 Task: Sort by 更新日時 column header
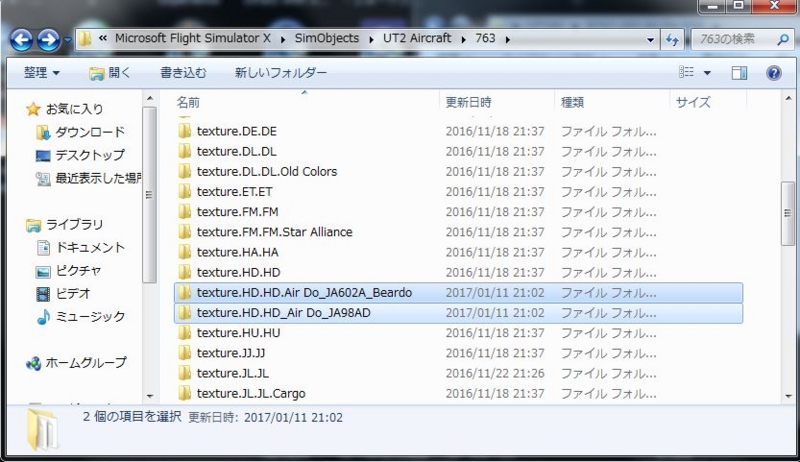pos(468,102)
